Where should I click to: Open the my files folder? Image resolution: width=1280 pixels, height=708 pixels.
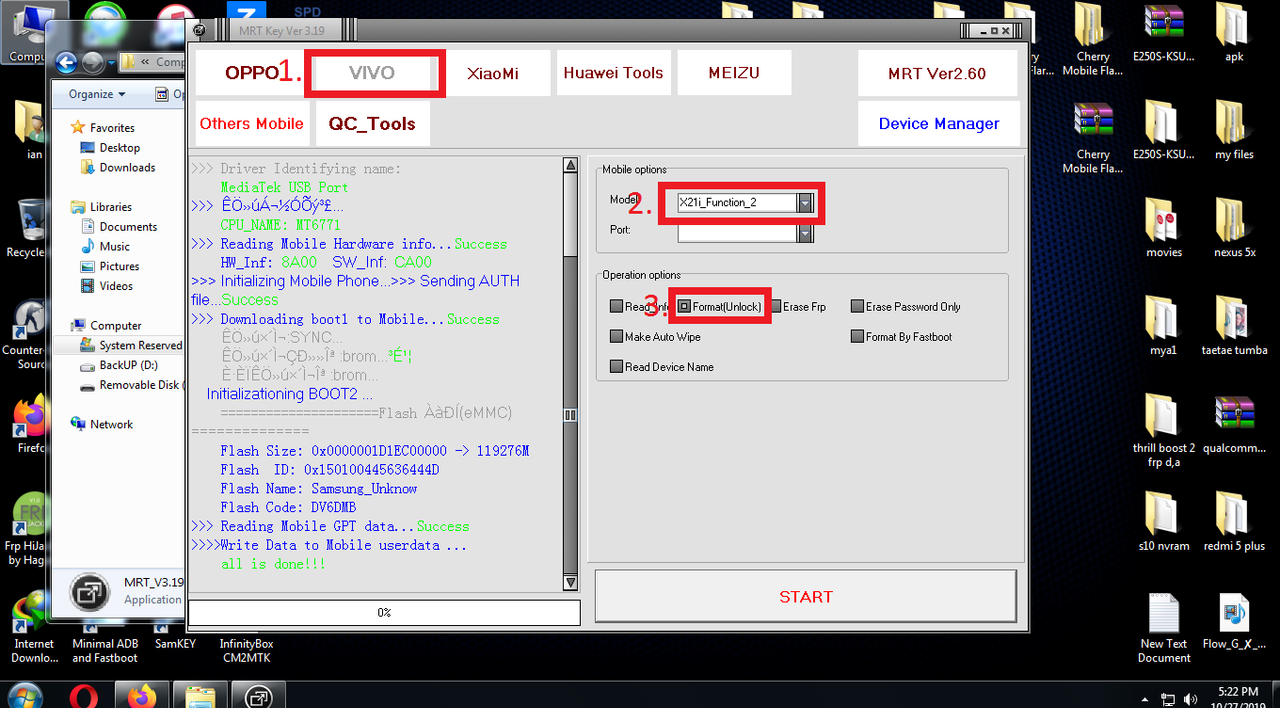point(1234,130)
